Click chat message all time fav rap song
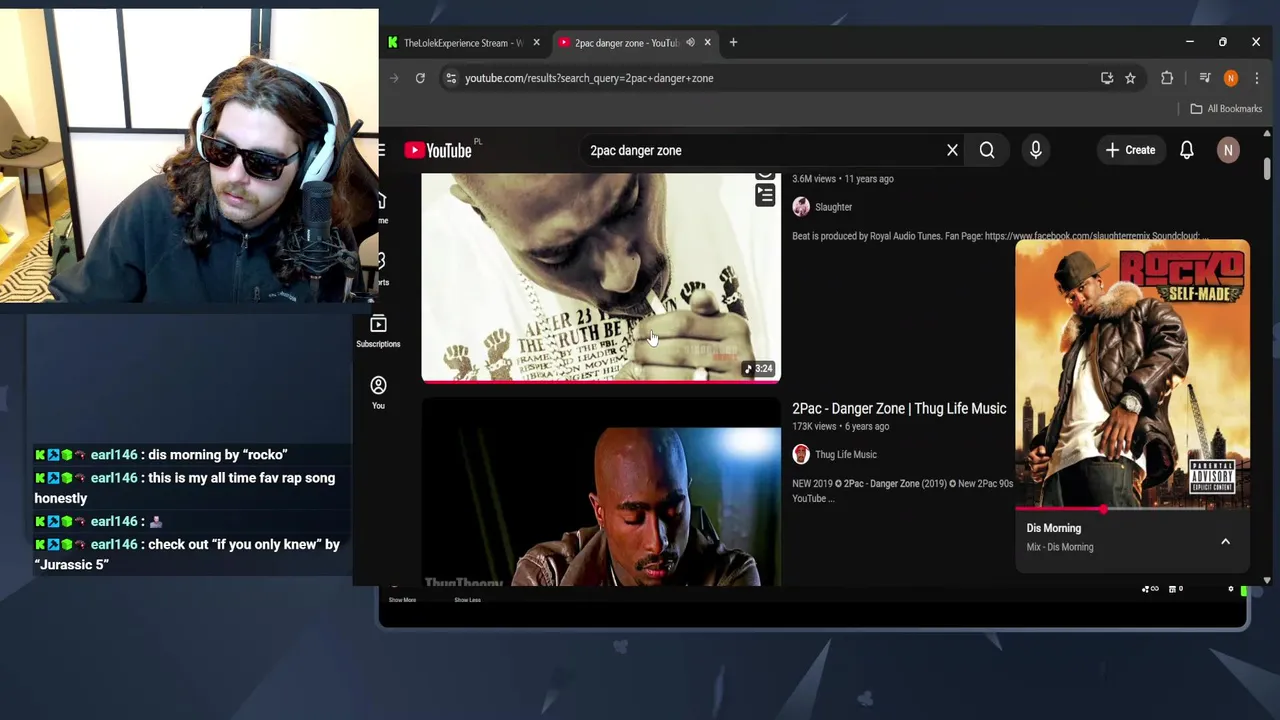Image resolution: width=1280 pixels, height=720 pixels. pyautogui.click(x=185, y=487)
